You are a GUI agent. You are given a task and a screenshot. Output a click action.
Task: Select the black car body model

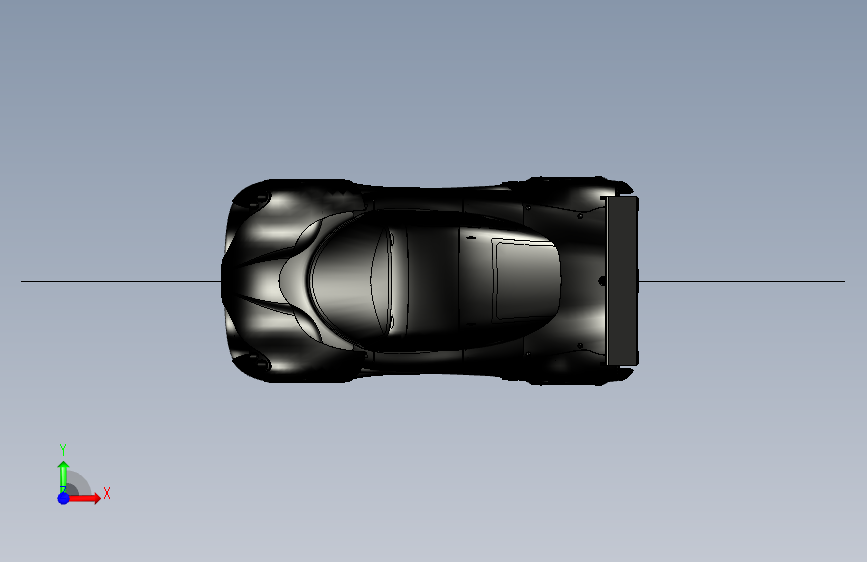point(430,281)
